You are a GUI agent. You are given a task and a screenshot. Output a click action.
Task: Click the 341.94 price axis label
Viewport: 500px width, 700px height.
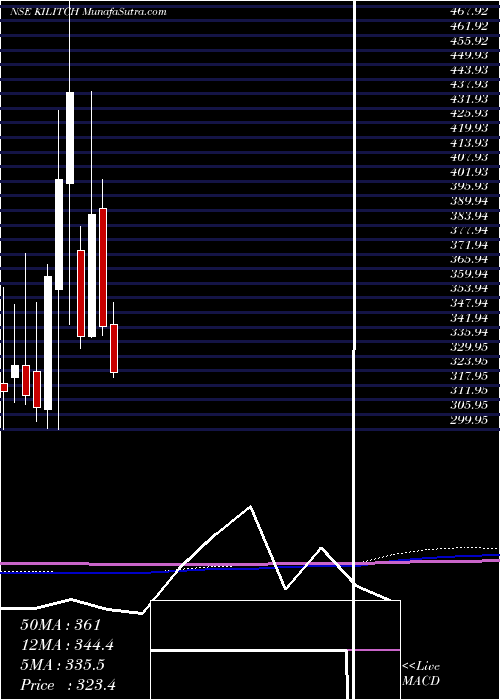coord(469,317)
